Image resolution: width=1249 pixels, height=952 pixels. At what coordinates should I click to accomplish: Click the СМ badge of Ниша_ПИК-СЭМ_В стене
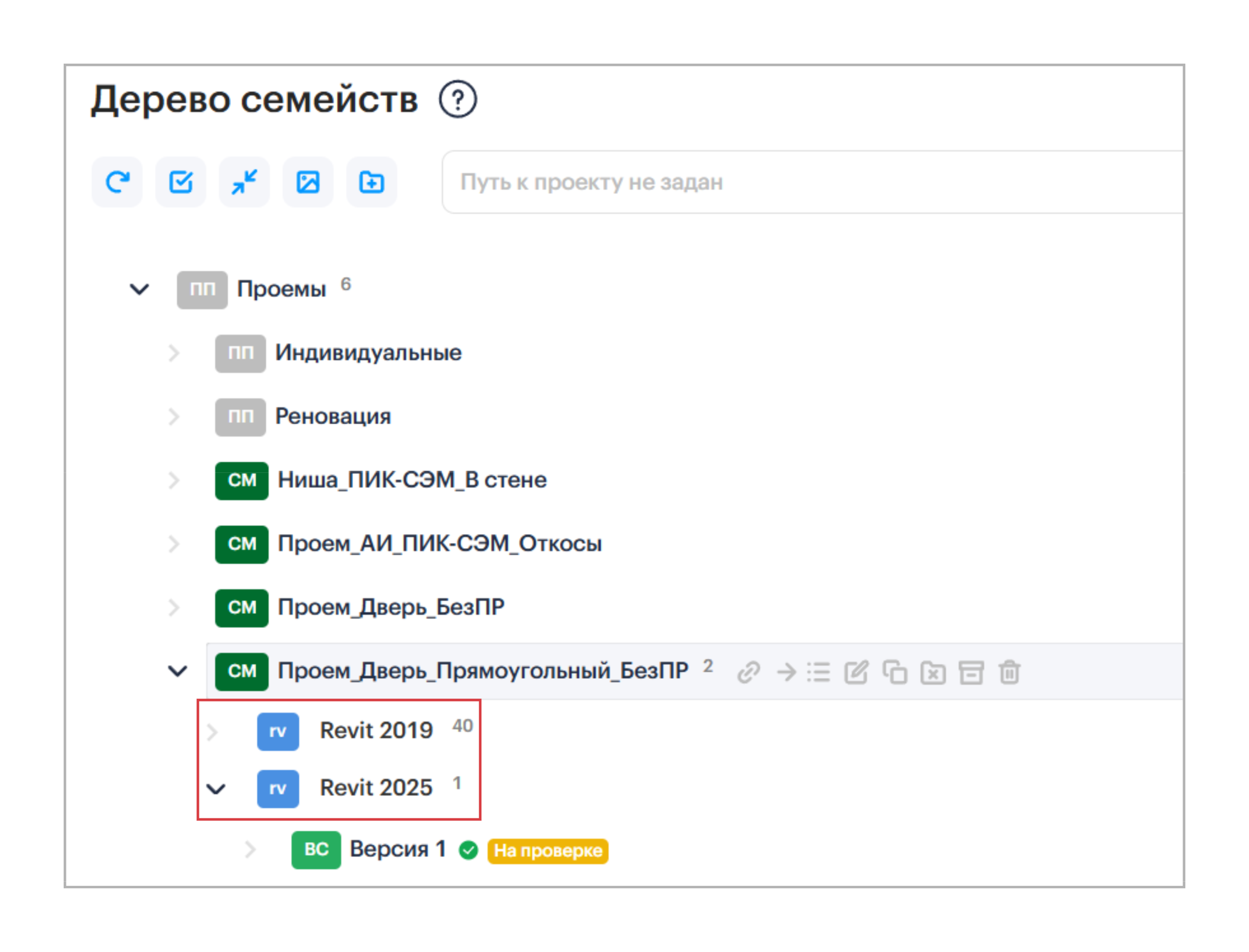click(x=242, y=480)
